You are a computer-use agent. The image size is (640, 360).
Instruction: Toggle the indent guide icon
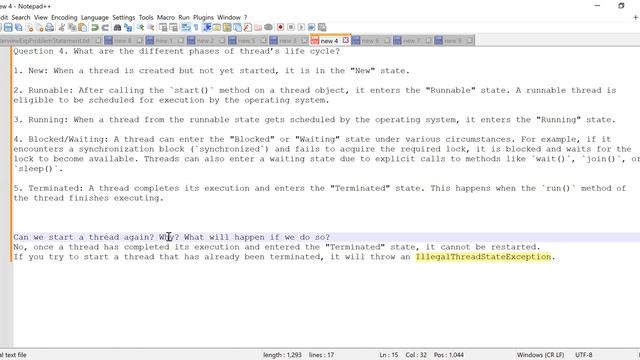(x=207, y=27)
